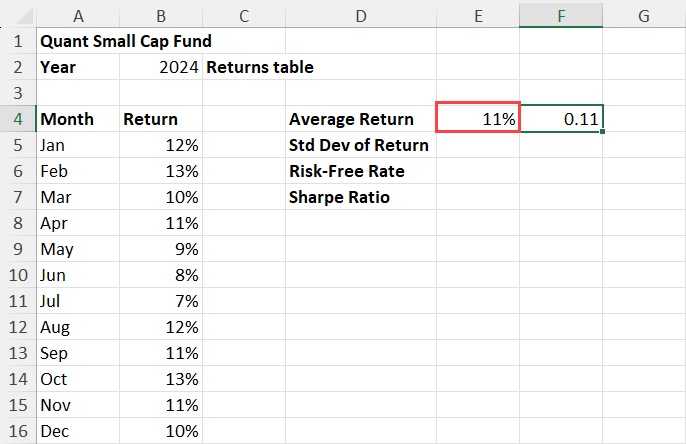Select empty cell E5 beside Std Dev

click(x=478, y=145)
